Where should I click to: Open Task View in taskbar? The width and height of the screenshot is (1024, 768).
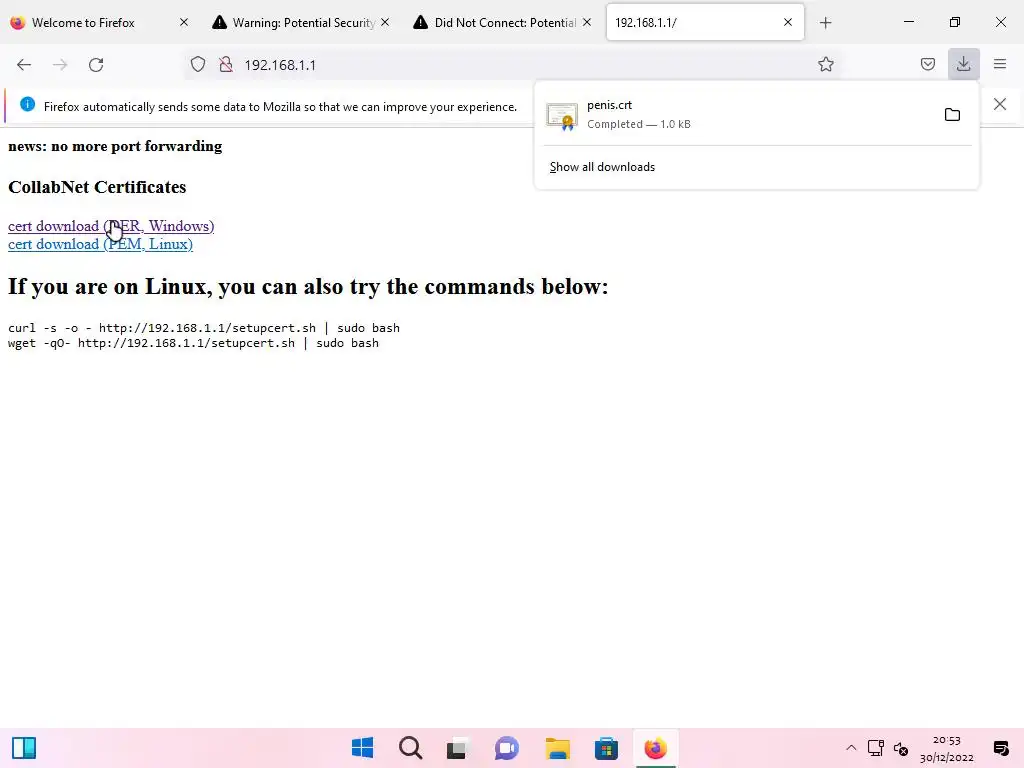(458, 748)
